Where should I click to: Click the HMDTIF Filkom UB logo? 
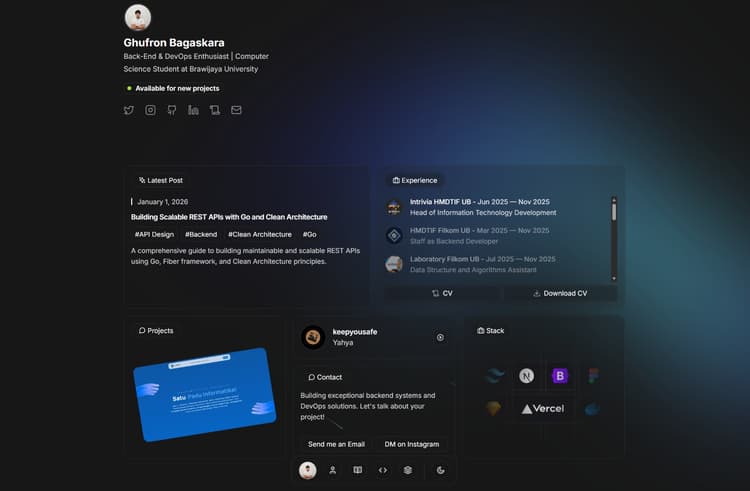click(x=394, y=236)
